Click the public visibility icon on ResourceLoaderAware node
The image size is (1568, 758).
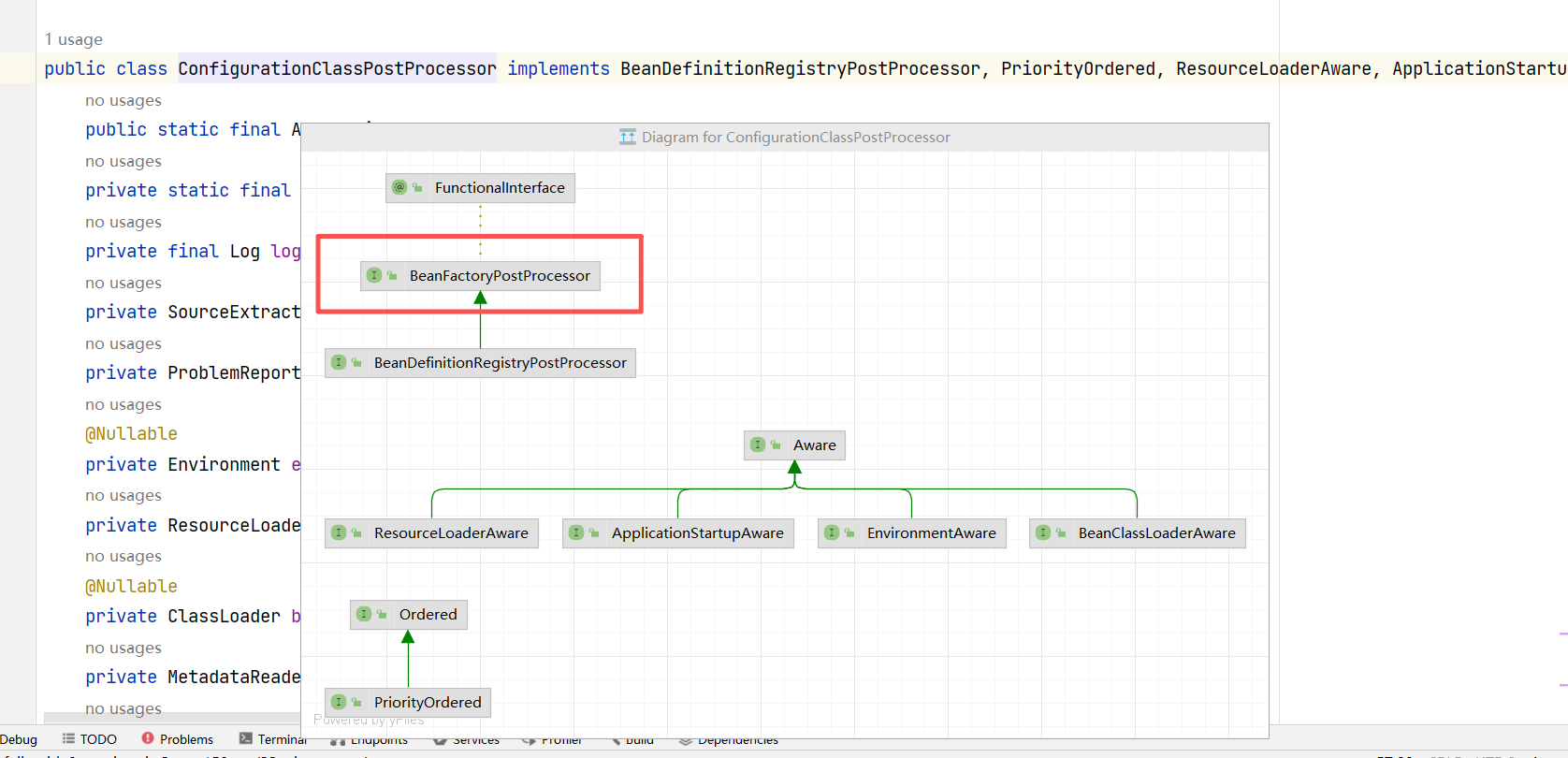click(x=356, y=532)
